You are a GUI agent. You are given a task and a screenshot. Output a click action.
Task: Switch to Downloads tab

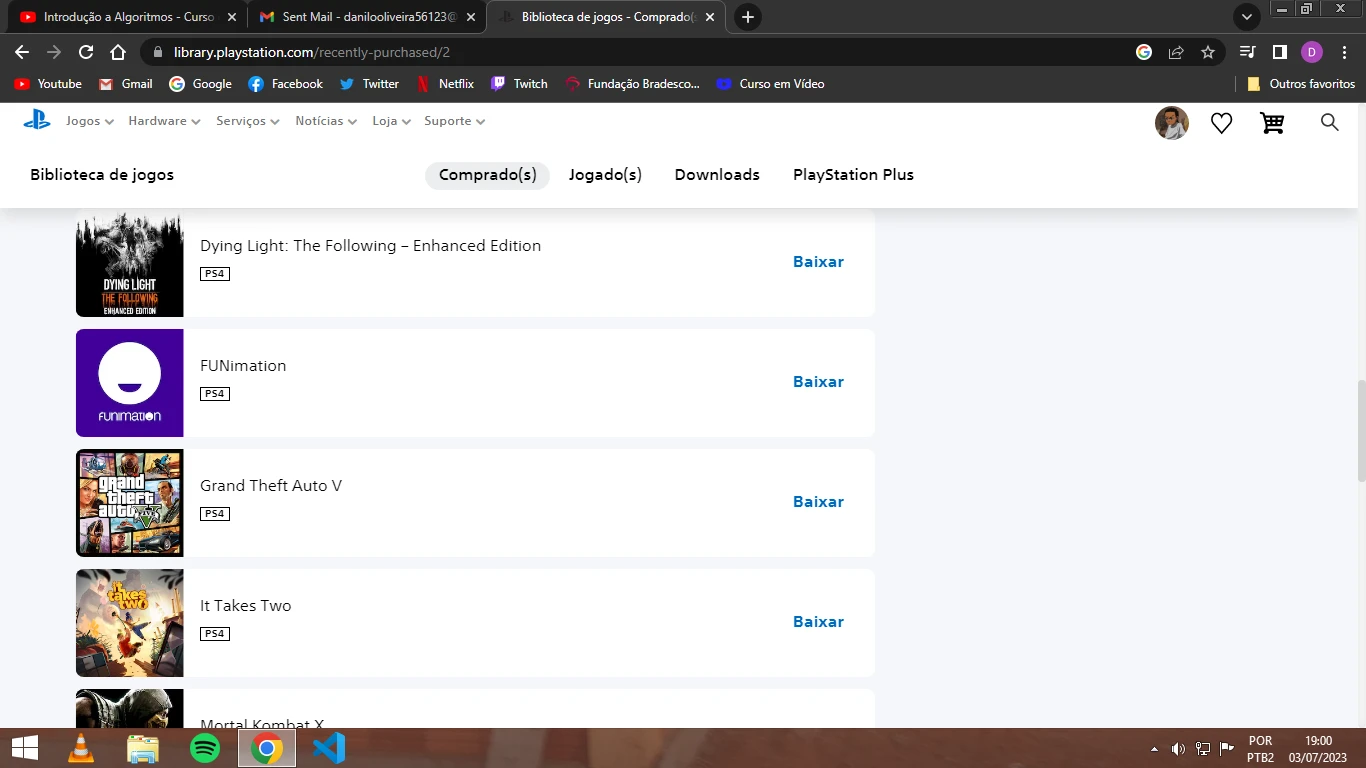pos(717,175)
